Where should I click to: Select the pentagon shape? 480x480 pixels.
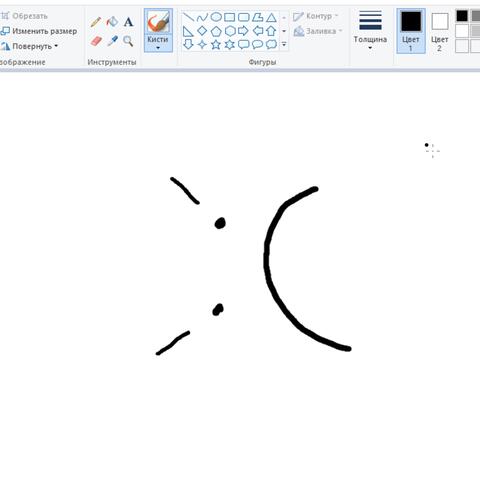point(216,31)
